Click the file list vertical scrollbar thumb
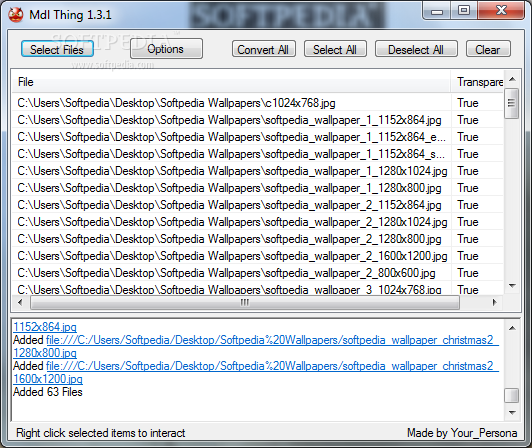532x448 pixels. coord(512,103)
